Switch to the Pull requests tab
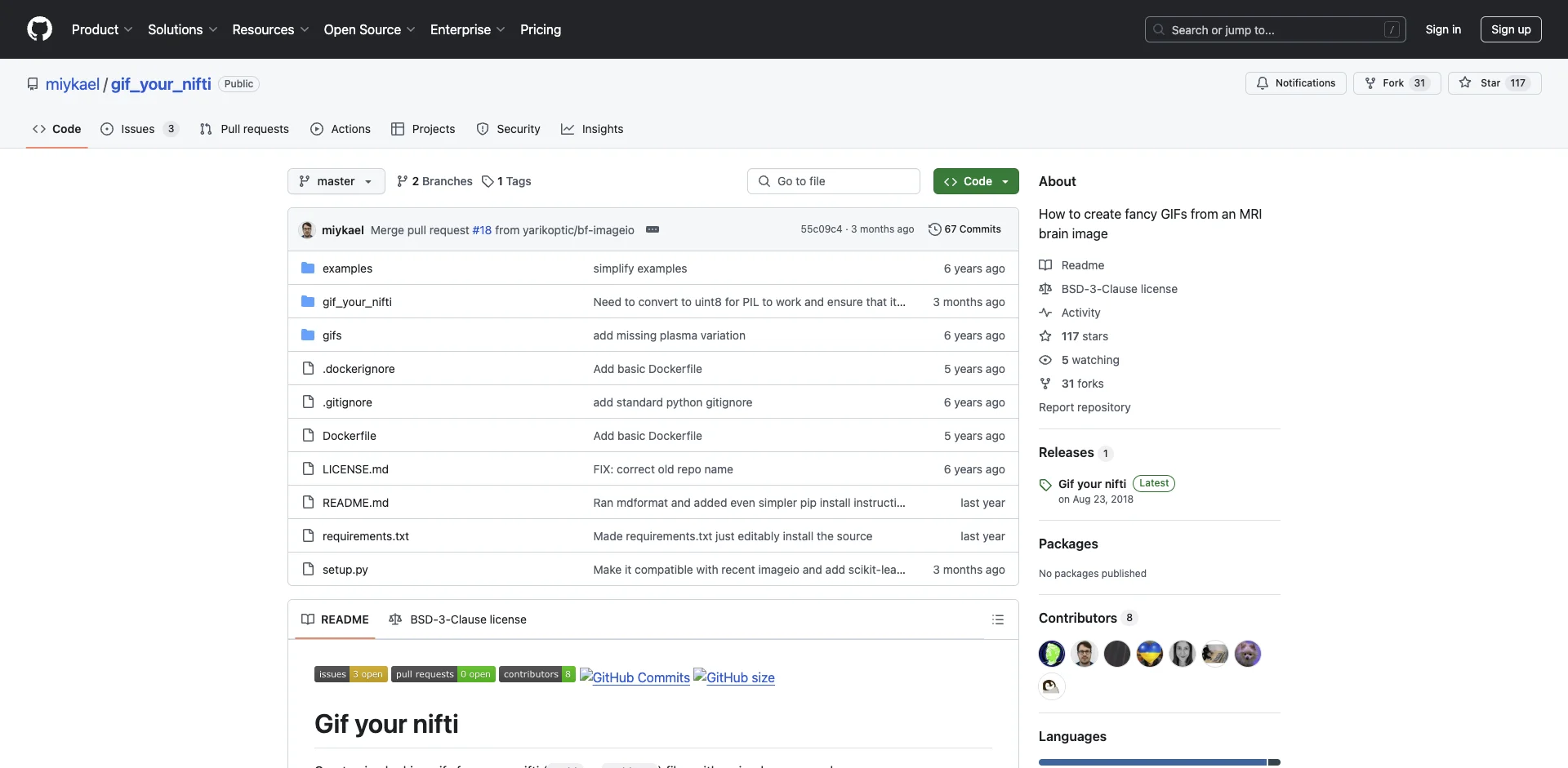Viewport: 1568px width, 768px height. point(244,129)
